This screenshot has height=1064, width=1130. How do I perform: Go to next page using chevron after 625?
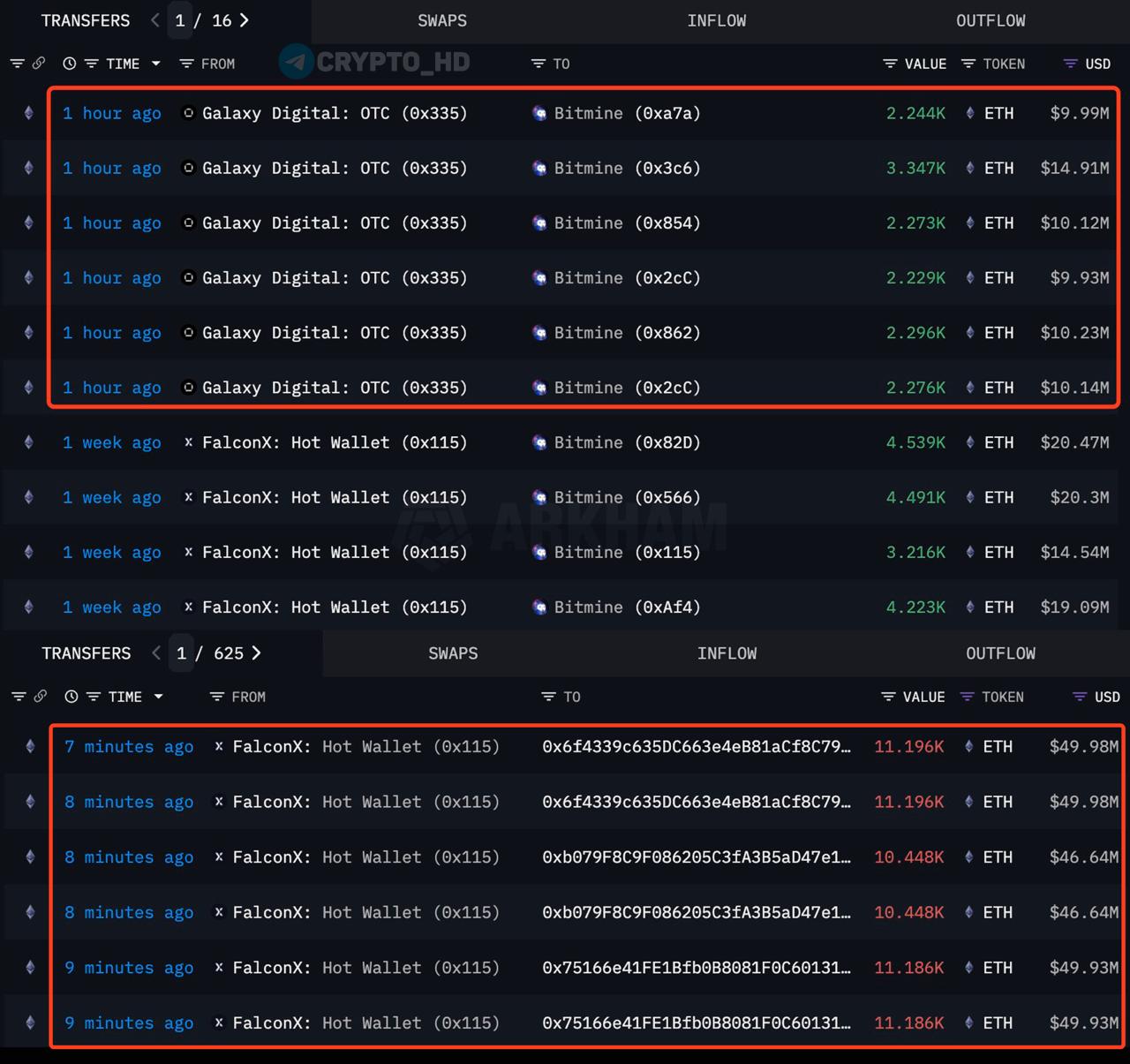tap(256, 653)
